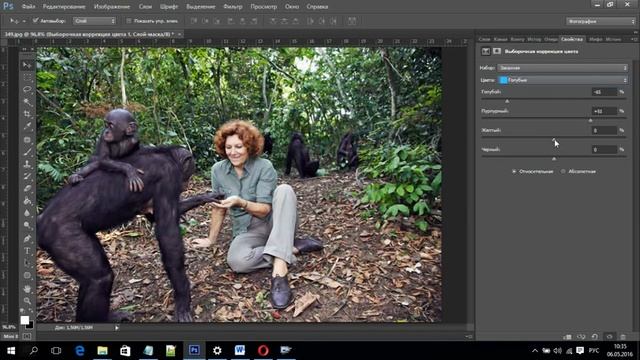Switch to the Каналы panel tab
Viewport: 640px width, 360px height.
click(x=500, y=39)
